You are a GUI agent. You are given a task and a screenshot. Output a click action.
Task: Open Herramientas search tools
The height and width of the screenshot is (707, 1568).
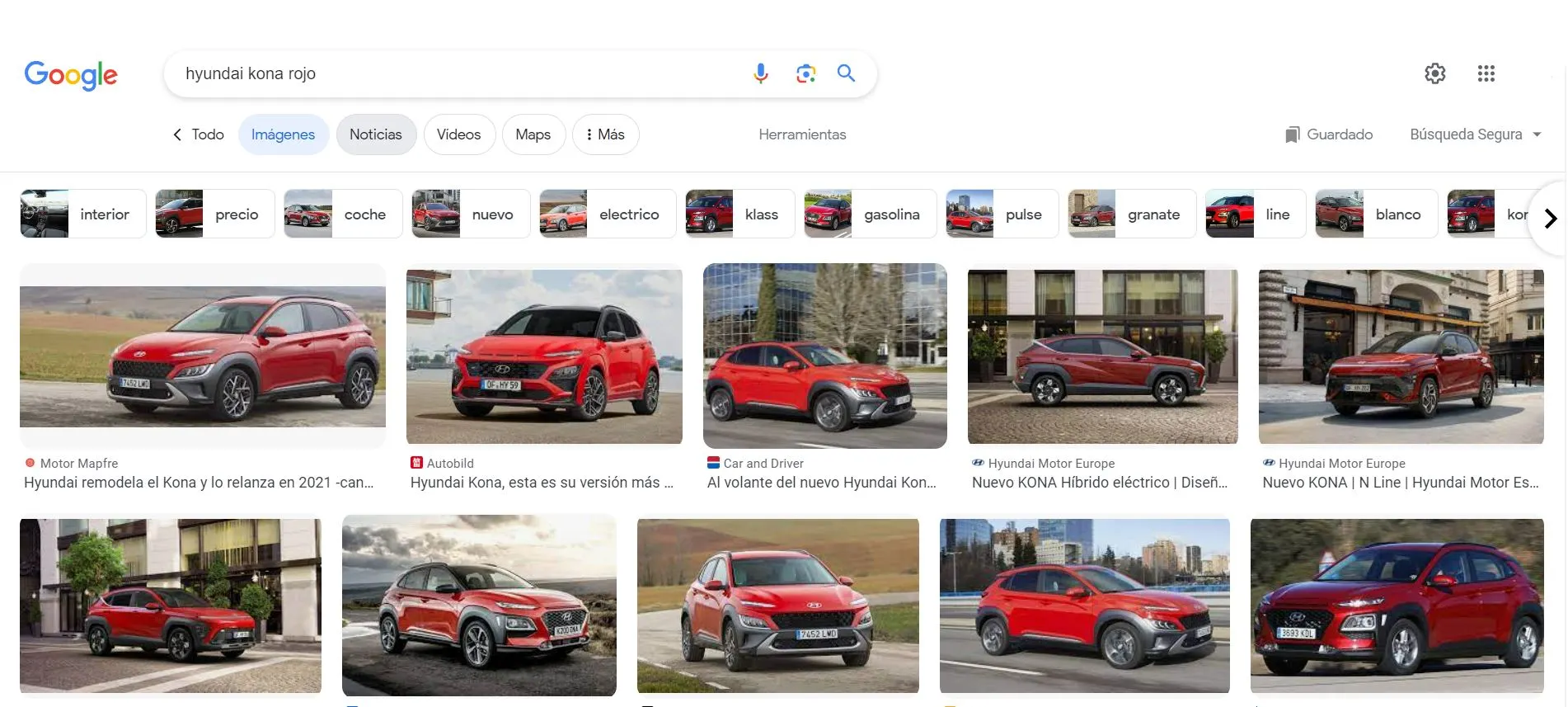tap(802, 134)
